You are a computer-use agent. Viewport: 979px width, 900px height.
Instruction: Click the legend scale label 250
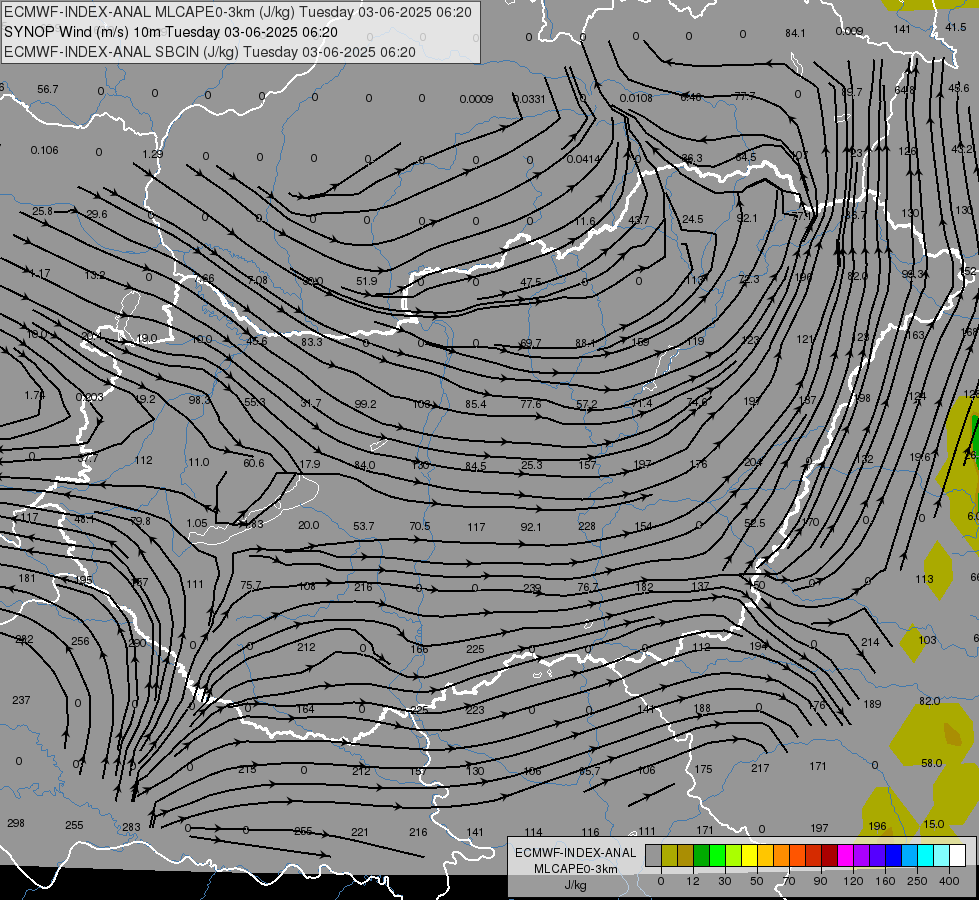917,881
